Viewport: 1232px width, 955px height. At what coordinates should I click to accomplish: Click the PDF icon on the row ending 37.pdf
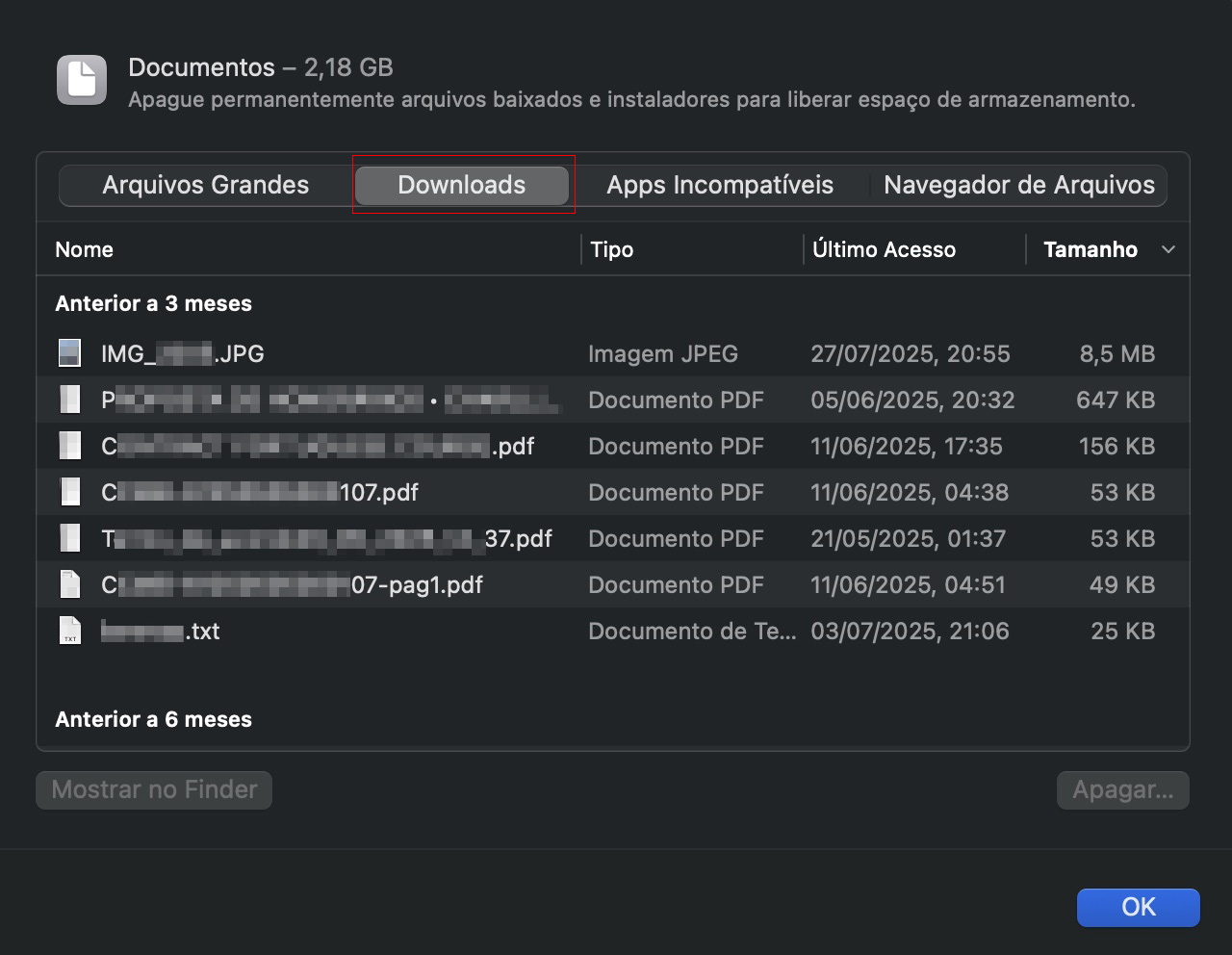click(69, 537)
